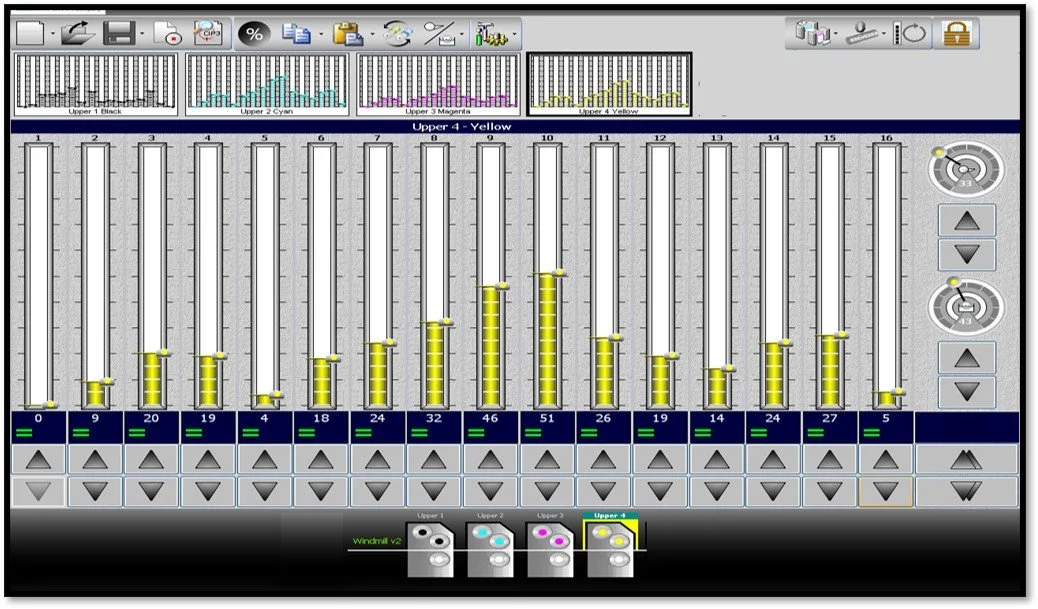Switch to the Upper 2 cyan unit tab
Screen dimensions: 1038x609
pyautogui.click(x=491, y=547)
